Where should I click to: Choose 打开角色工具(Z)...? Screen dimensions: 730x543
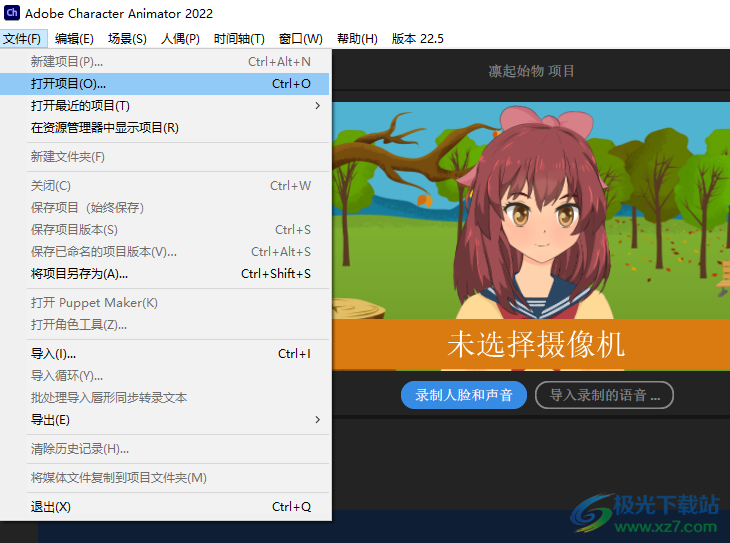pyautogui.click(x=164, y=325)
